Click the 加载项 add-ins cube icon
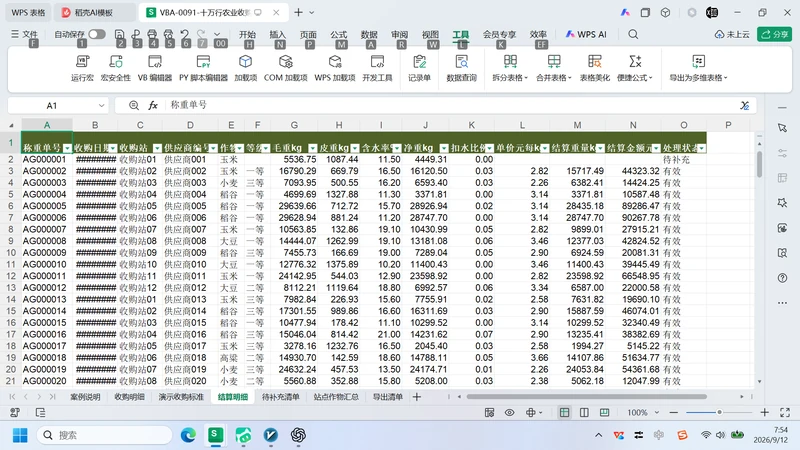This screenshot has height=450, width=800. tap(245, 62)
